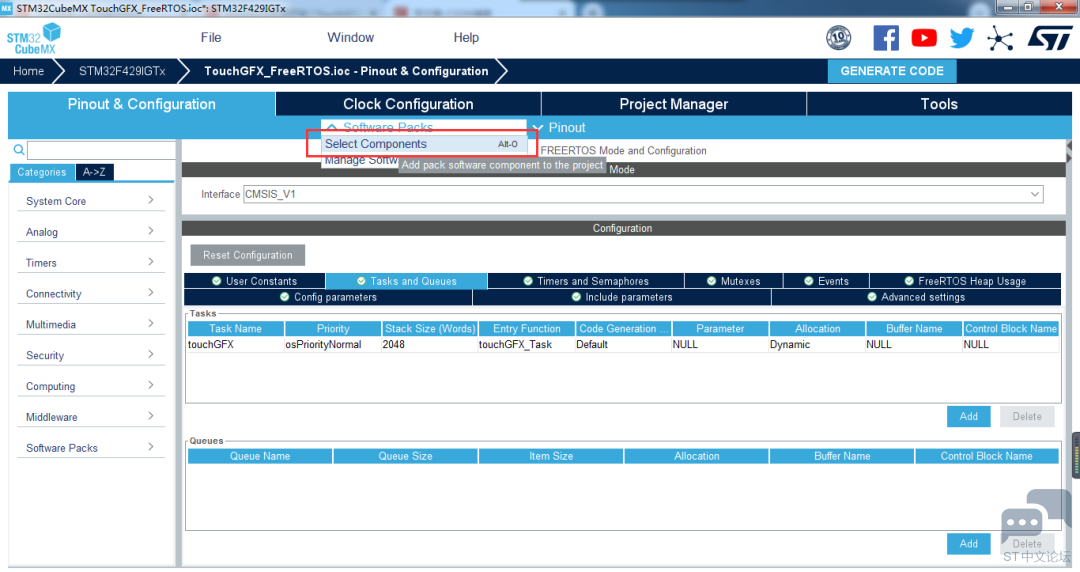1080x572 pixels.
Task: Click Add button under Tasks table
Action: [x=968, y=416]
